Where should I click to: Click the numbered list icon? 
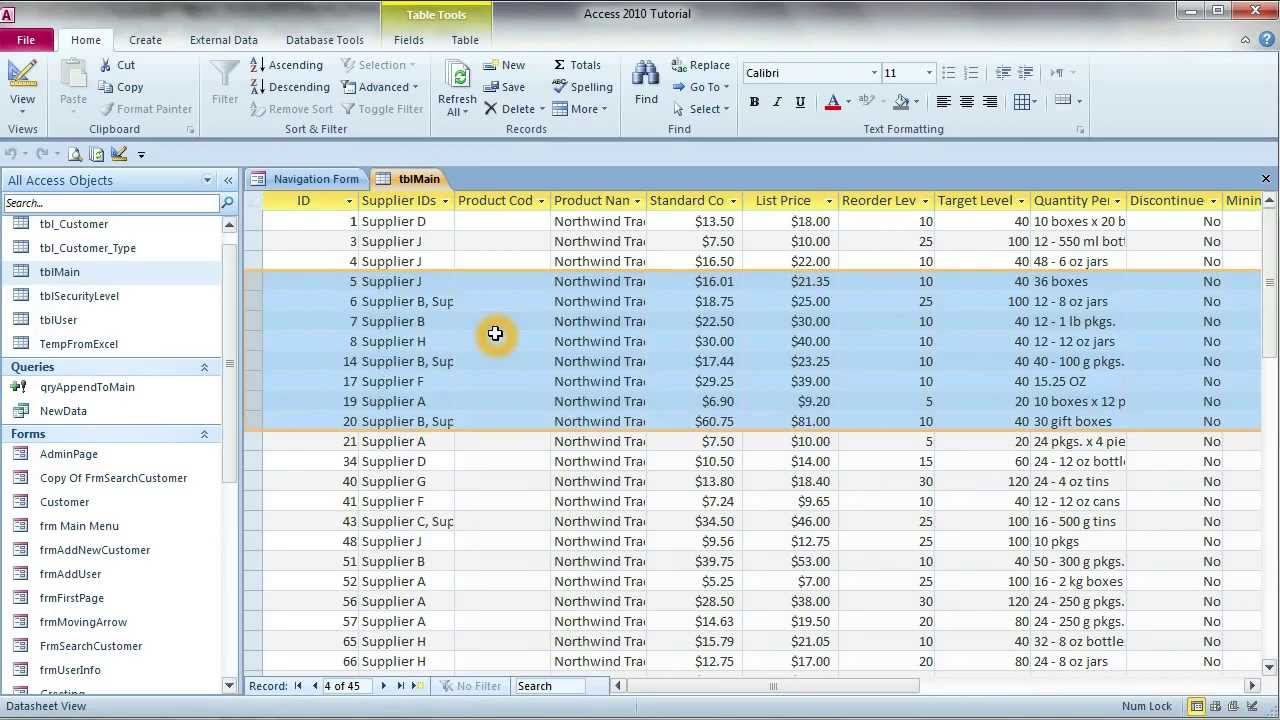[x=970, y=73]
